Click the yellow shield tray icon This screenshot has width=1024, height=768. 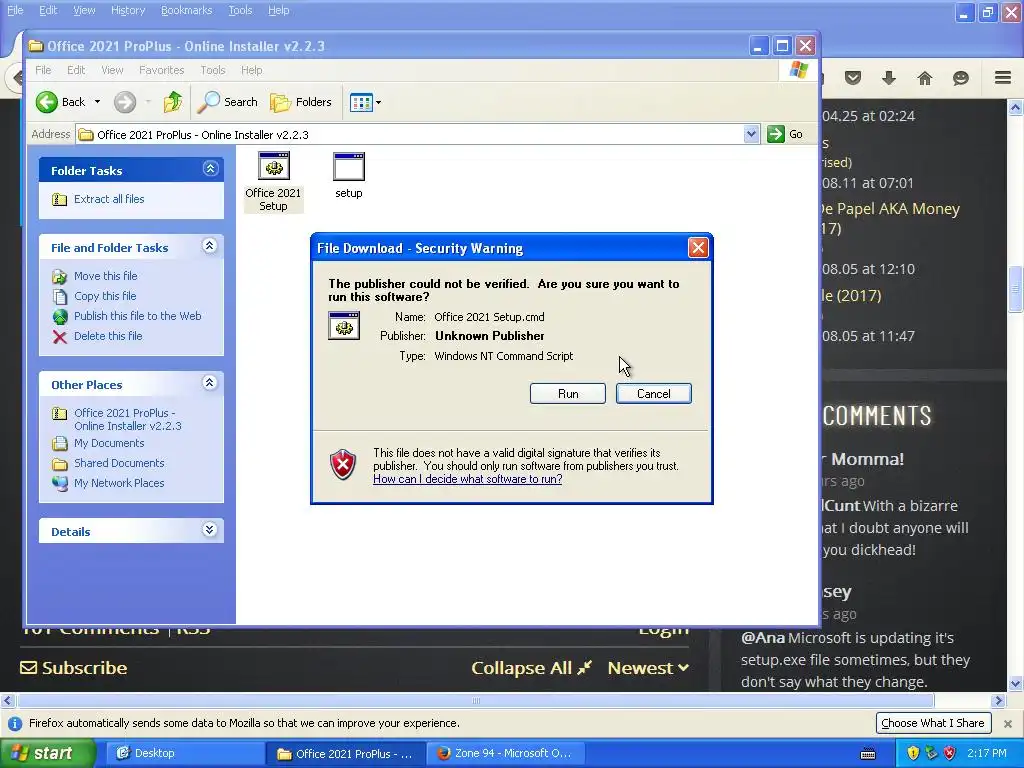tap(913, 754)
